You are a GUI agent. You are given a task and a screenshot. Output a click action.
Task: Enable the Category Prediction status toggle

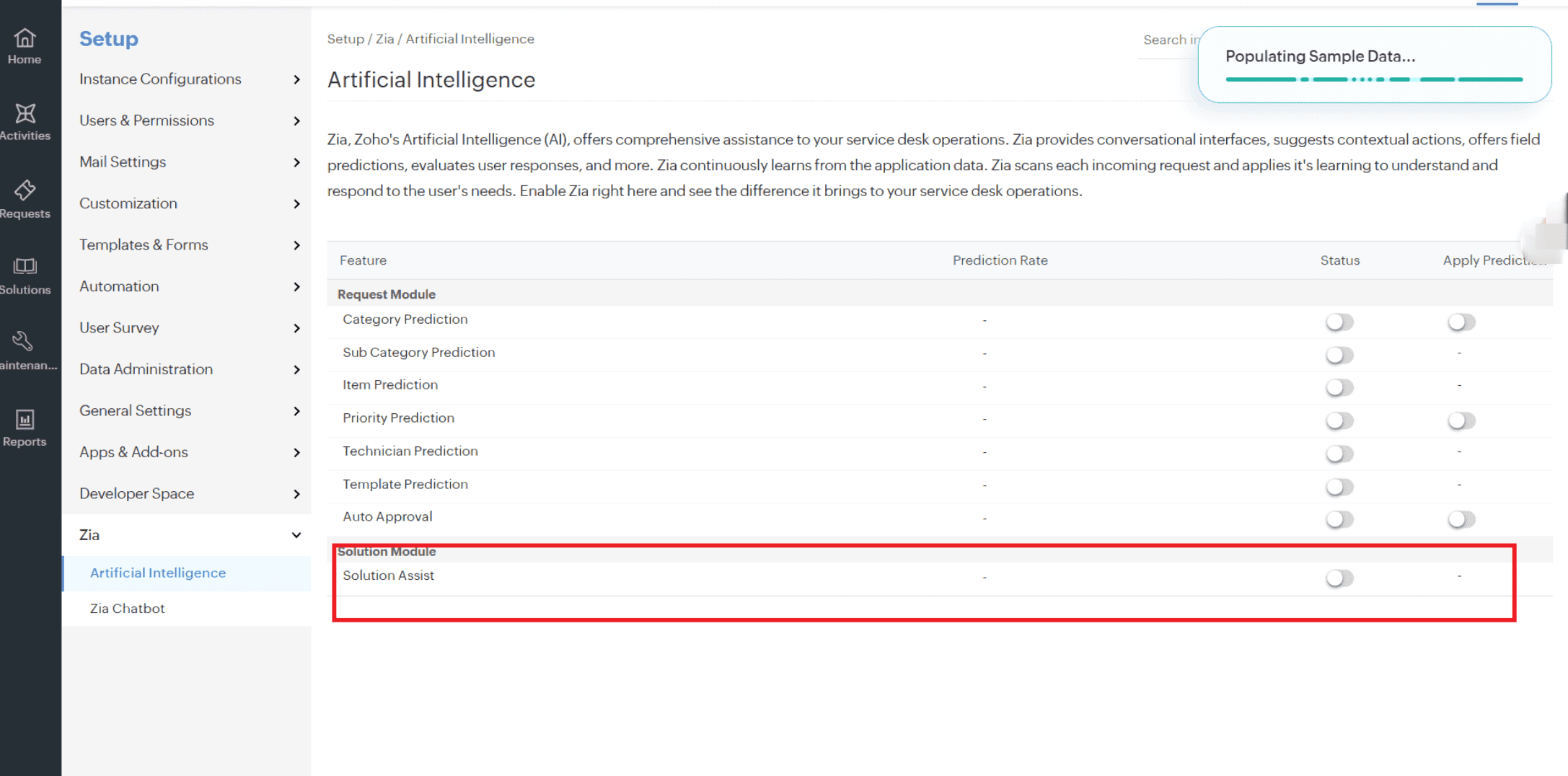click(x=1339, y=322)
